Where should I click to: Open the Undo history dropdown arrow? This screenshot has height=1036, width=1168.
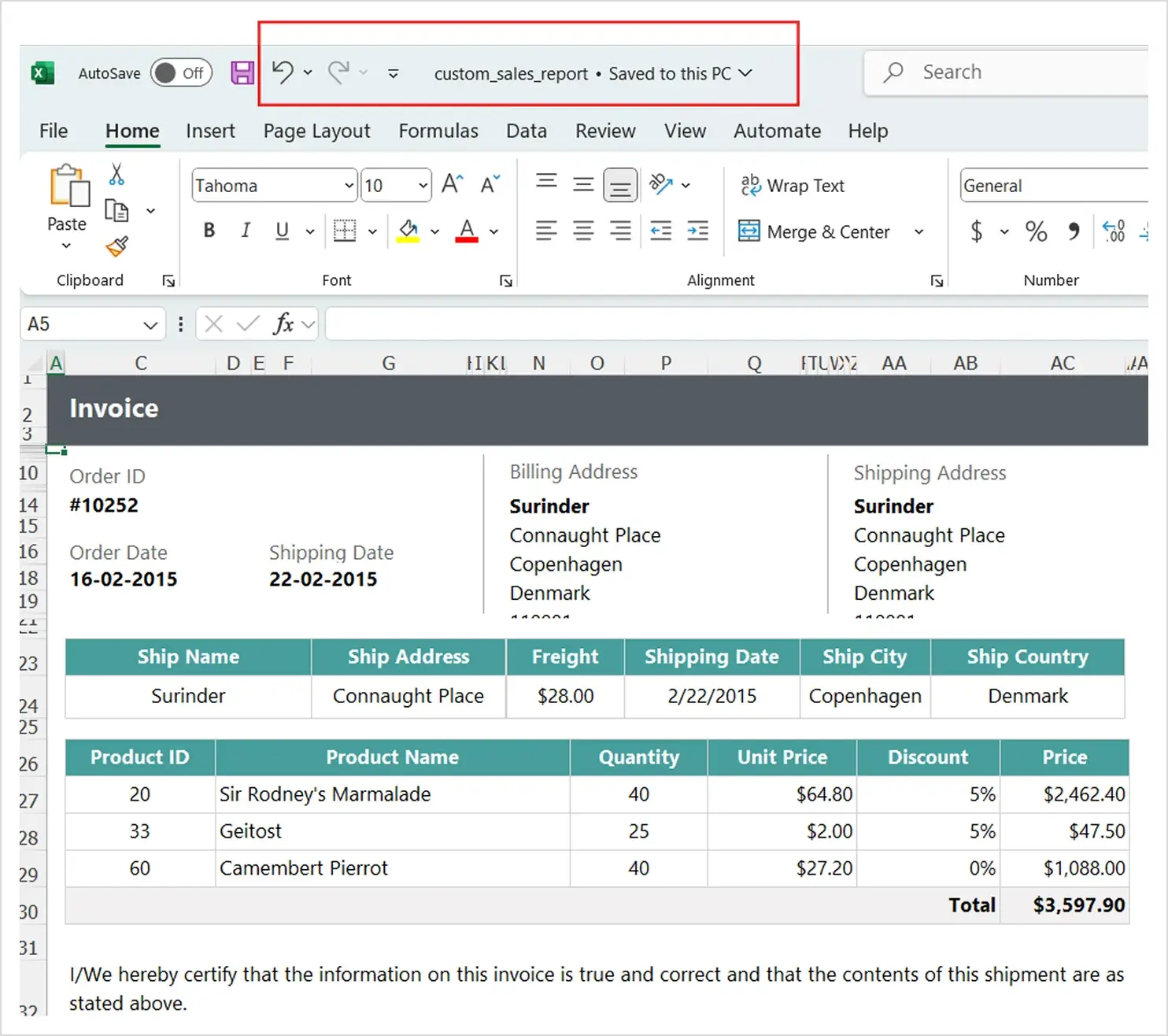tap(308, 73)
